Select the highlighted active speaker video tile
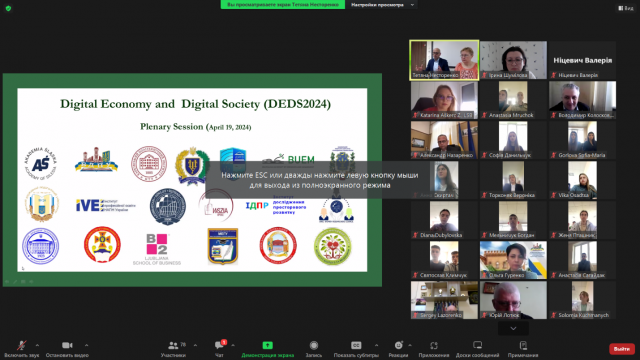 coord(444,60)
